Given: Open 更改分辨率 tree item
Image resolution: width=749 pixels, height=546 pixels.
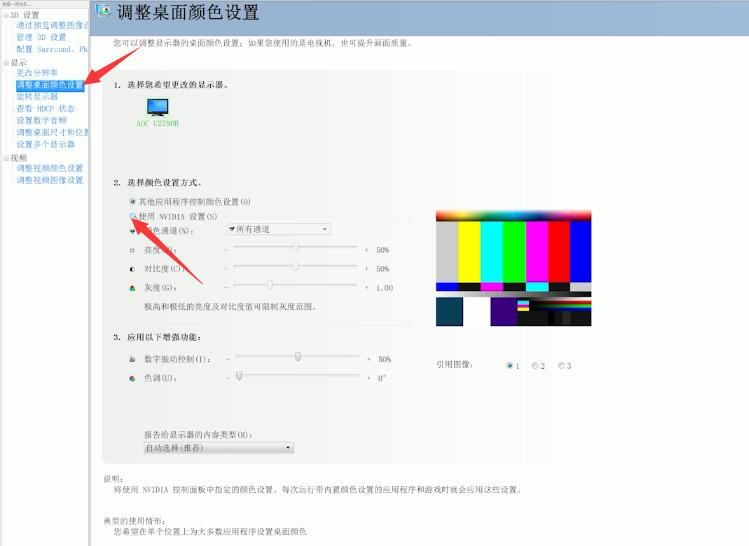Looking at the screenshot, I should click(x=37, y=73).
